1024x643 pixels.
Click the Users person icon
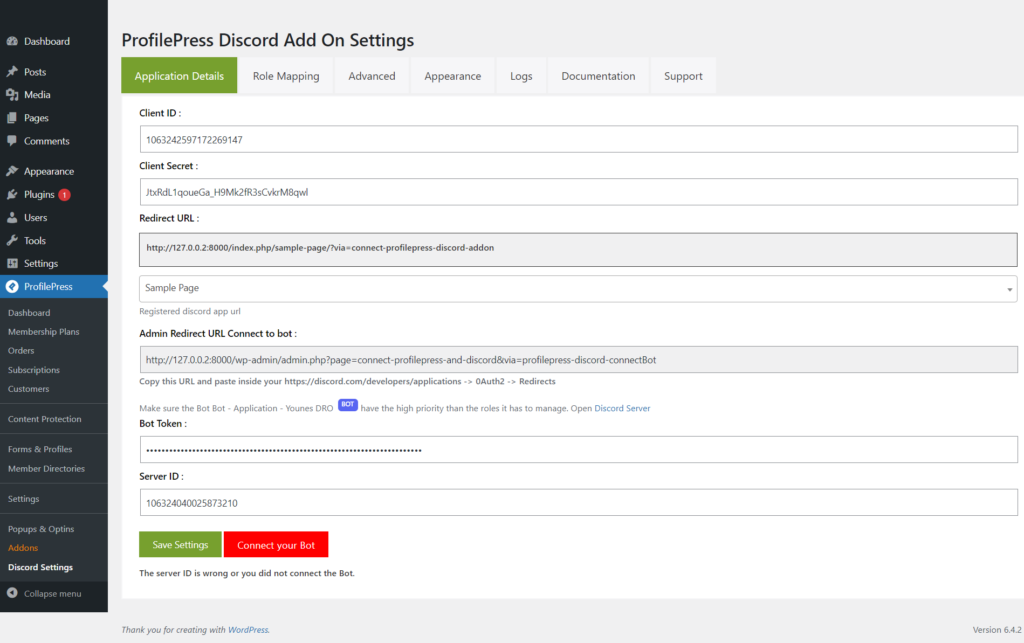click(x=12, y=217)
